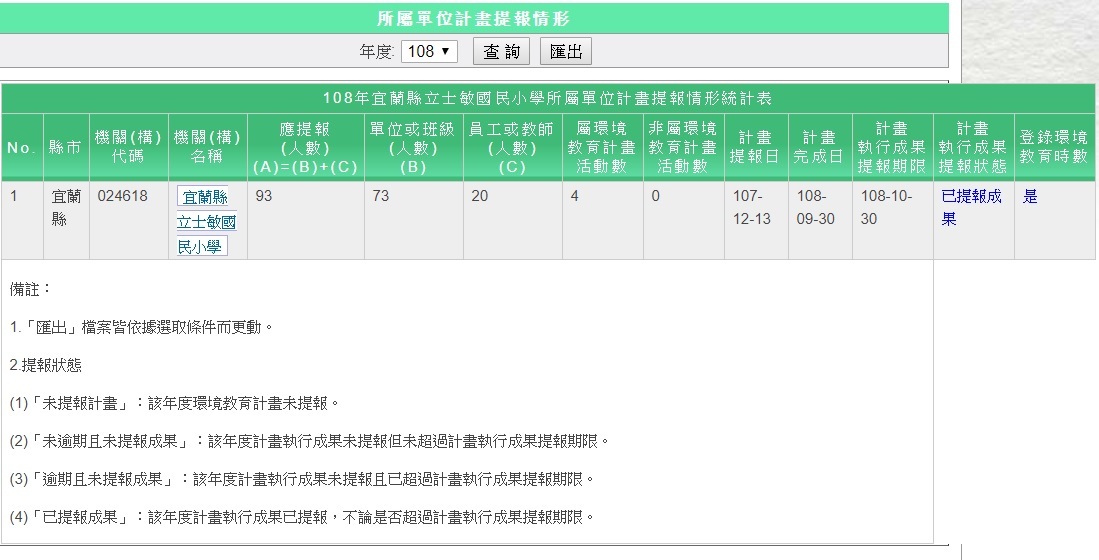
Task: Click the value 0 in 非屬環境教育計畫活動數 column
Action: 655,196
